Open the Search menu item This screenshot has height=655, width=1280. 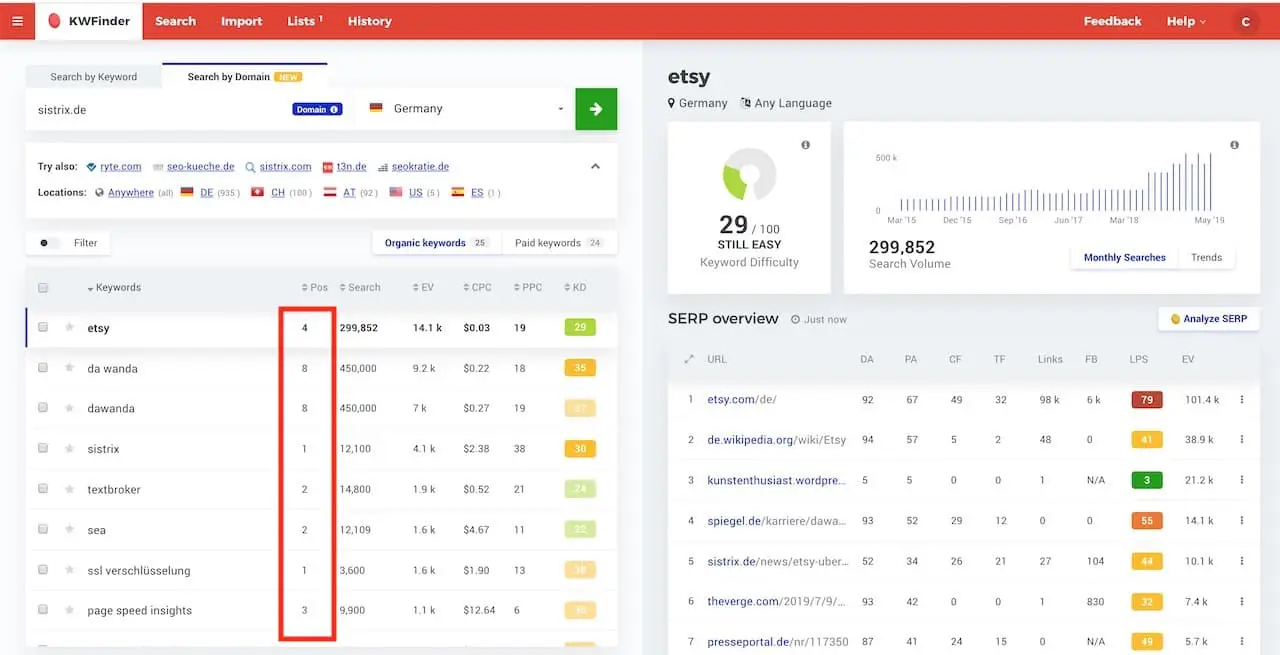click(x=175, y=21)
